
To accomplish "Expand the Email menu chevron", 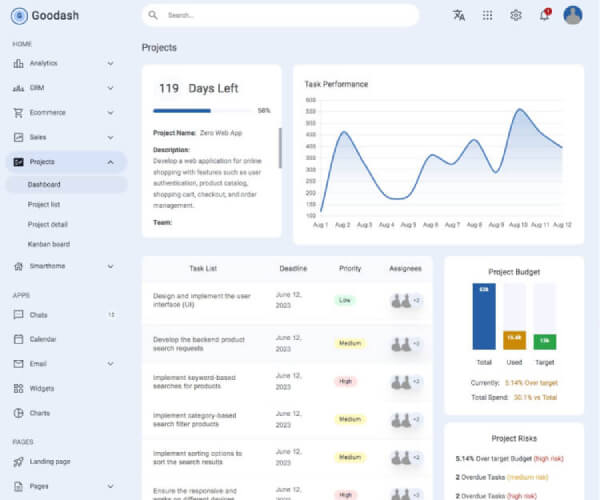I will tap(110, 364).
